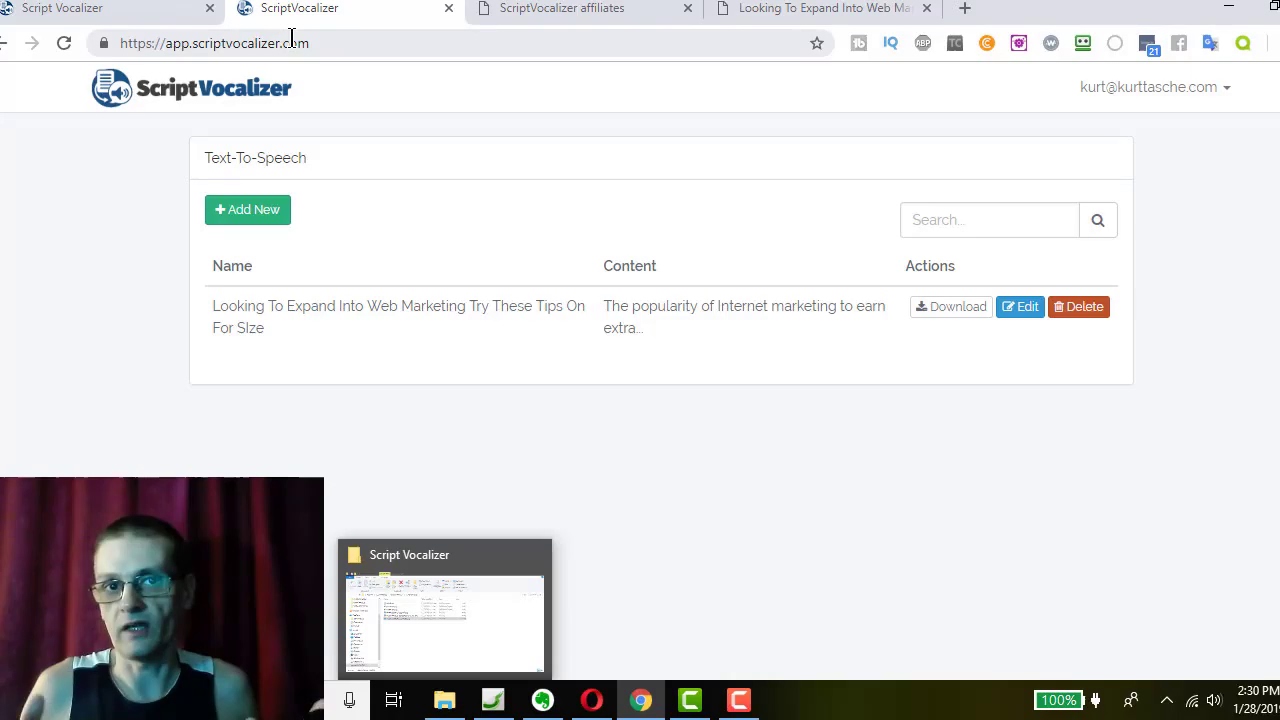Screen dimensions: 1280x720
Task: Click the Actions column header
Action: (x=930, y=266)
